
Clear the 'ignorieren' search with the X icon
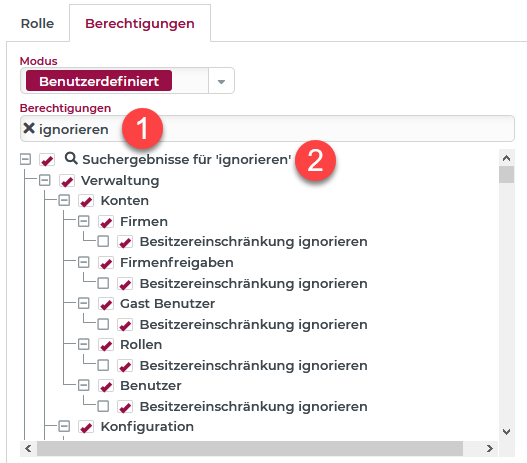29,128
